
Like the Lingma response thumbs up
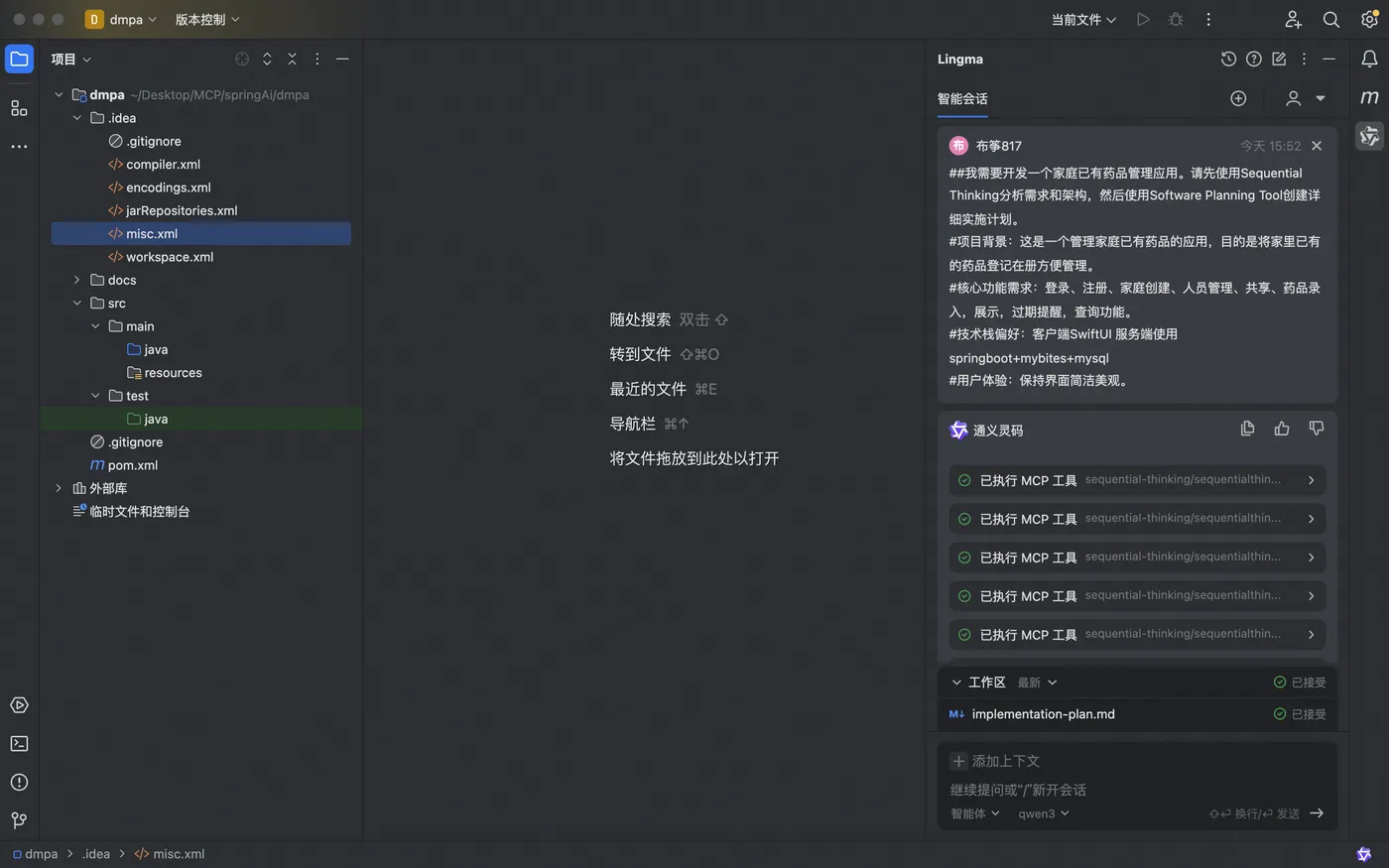click(1282, 429)
